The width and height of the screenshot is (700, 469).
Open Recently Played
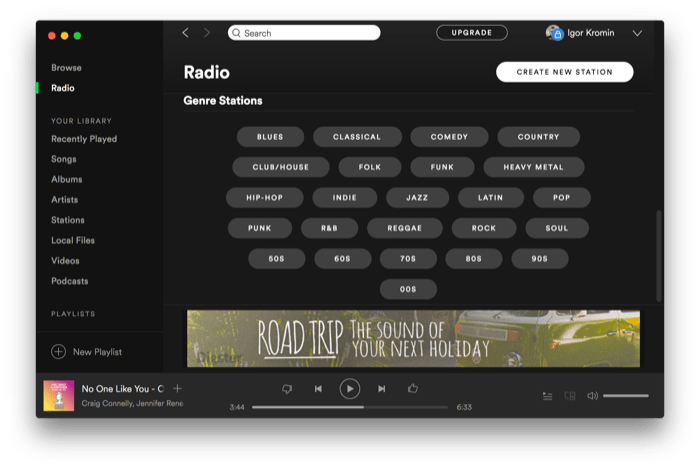tap(84, 139)
